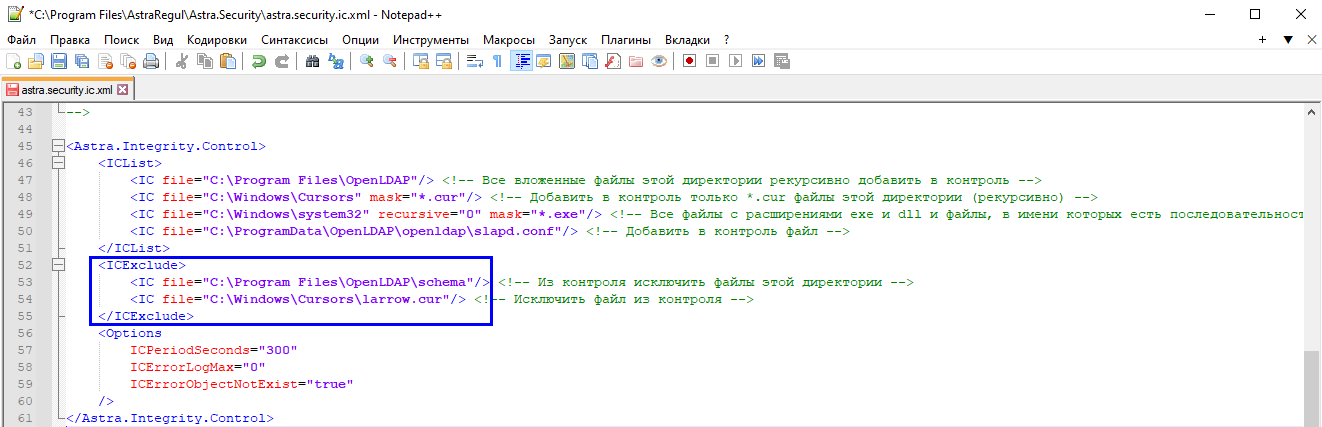Image resolution: width=1322 pixels, height=427 pixels.
Task: Click the plus button in the menu bar
Action: (1262, 39)
